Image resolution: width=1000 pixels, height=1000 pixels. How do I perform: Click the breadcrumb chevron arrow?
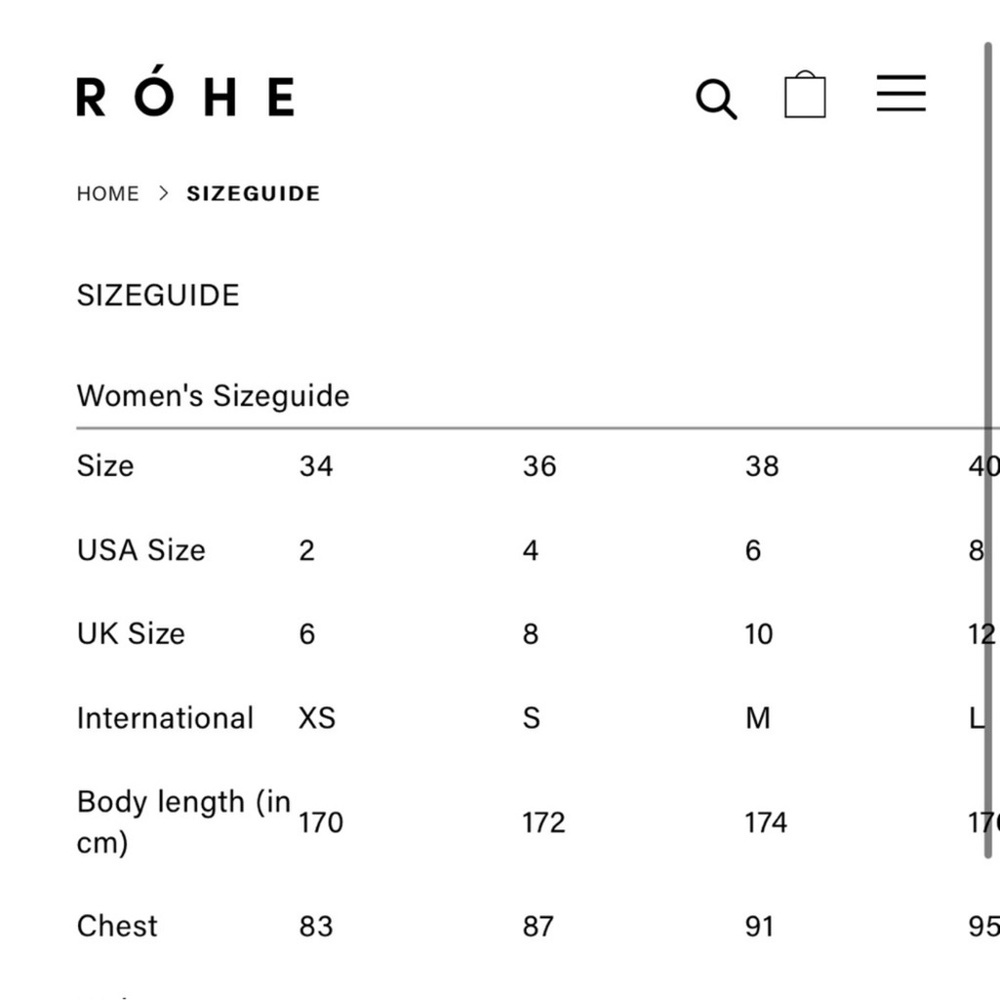click(x=163, y=193)
